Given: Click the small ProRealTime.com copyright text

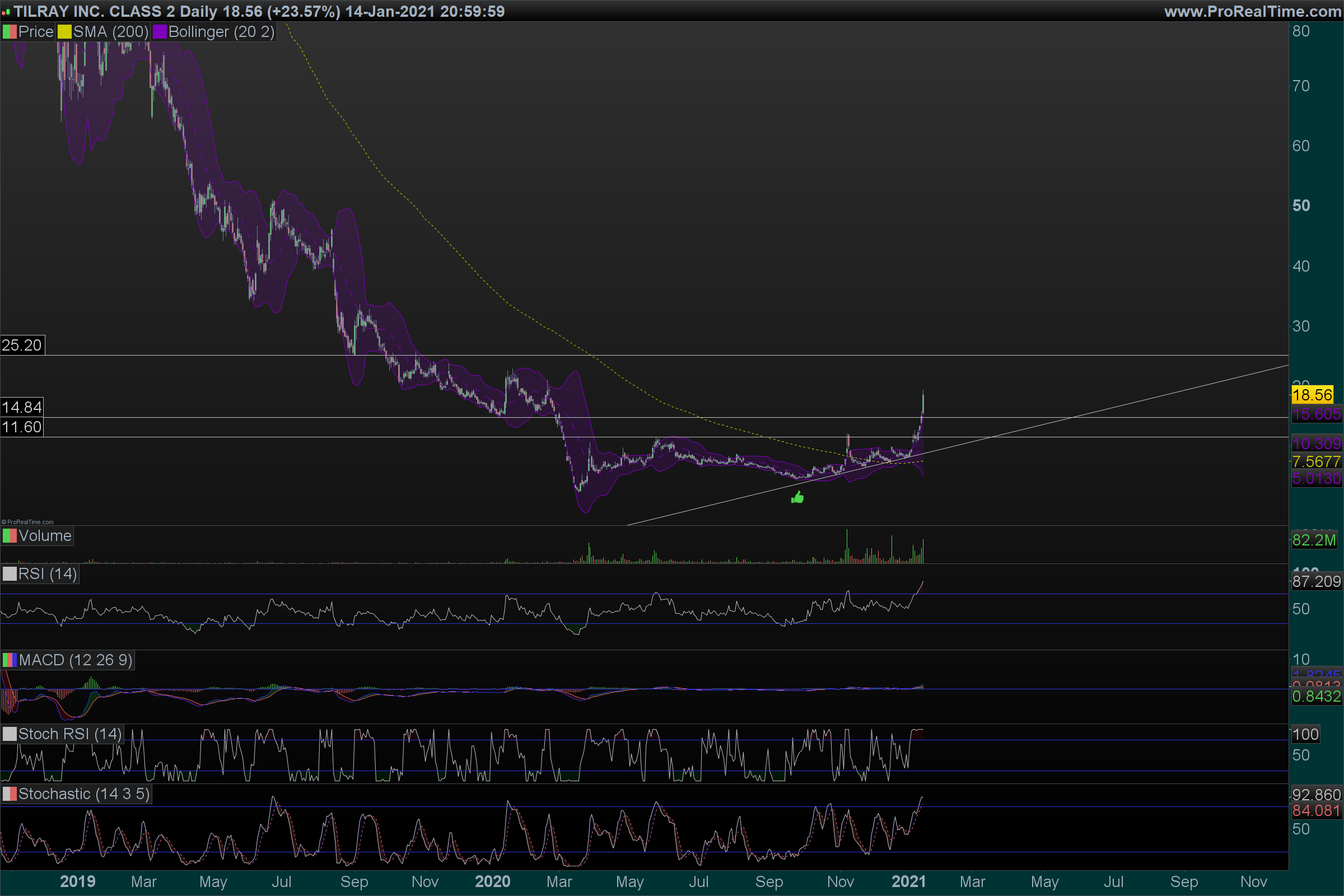Looking at the screenshot, I should click(x=27, y=522).
